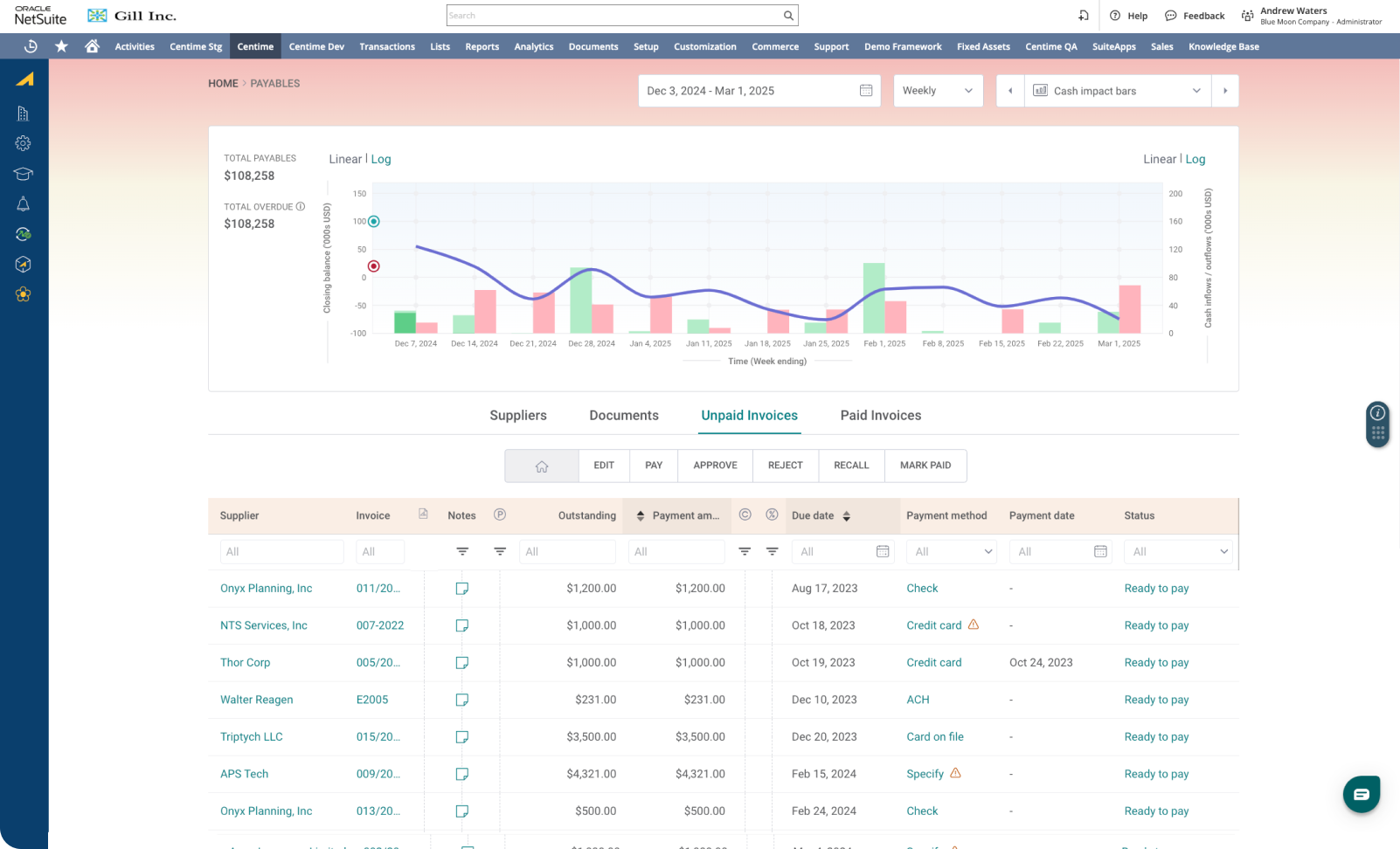
Task: Open the bell notifications icon in sidebar
Action: click(x=24, y=204)
